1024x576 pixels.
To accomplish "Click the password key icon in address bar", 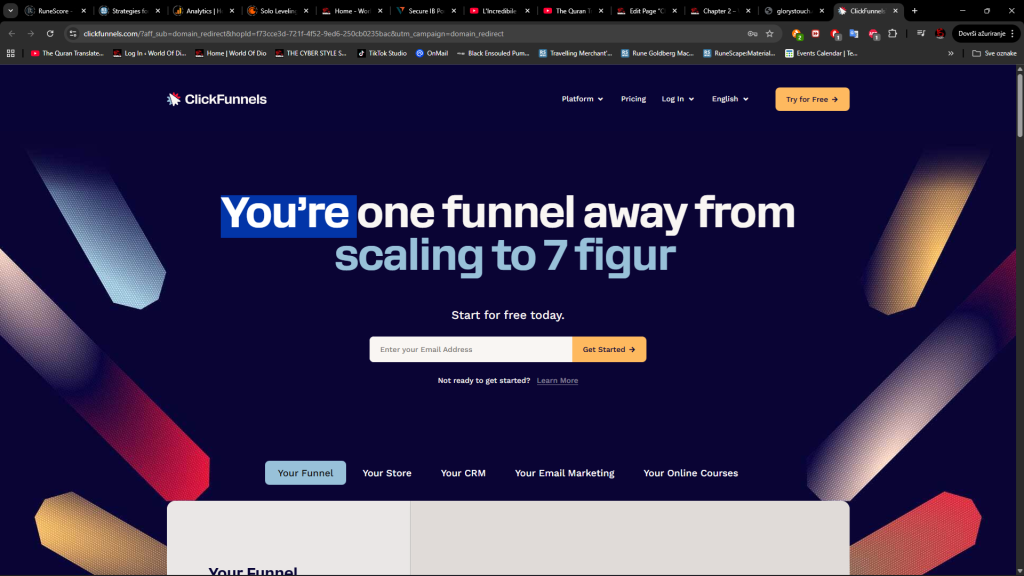I will click(x=752, y=33).
